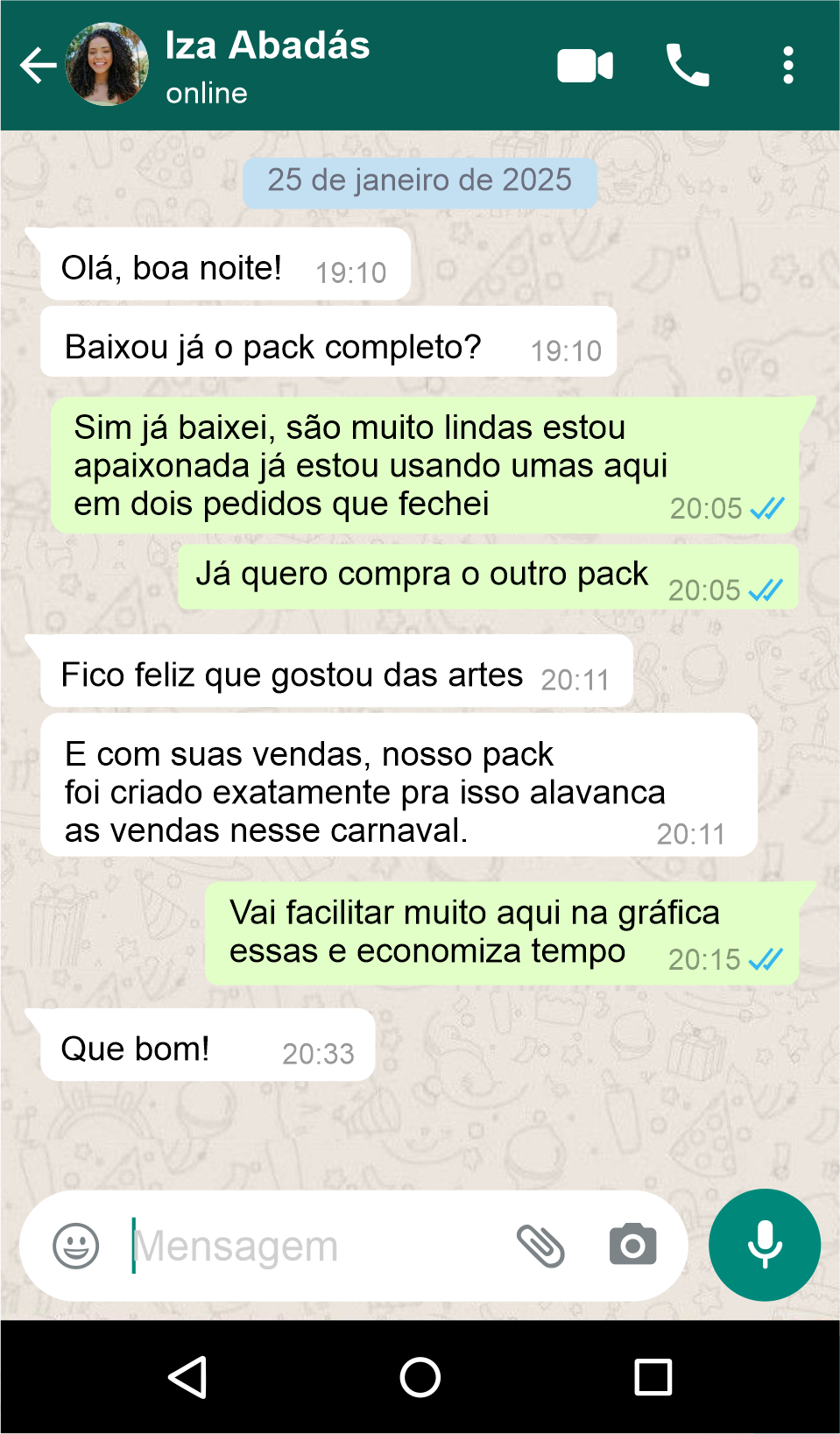840x1434 pixels.
Task: Open Iza Abadás profile picture
Action: (x=107, y=65)
